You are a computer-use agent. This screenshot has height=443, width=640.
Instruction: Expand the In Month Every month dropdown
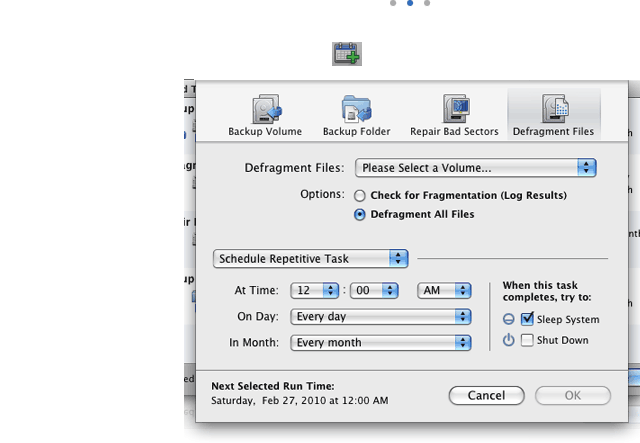[380, 342]
